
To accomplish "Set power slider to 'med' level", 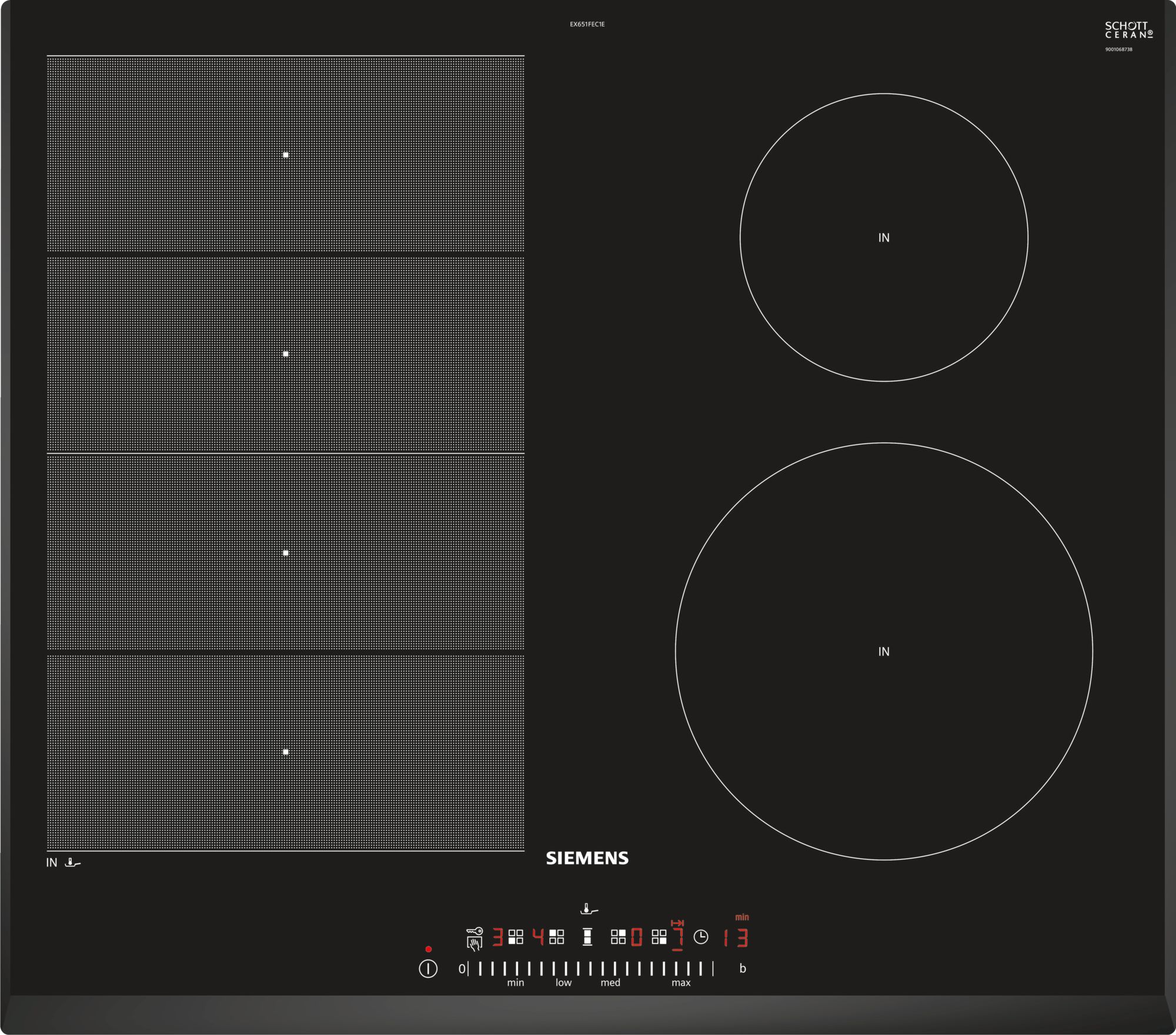I will point(610,983).
